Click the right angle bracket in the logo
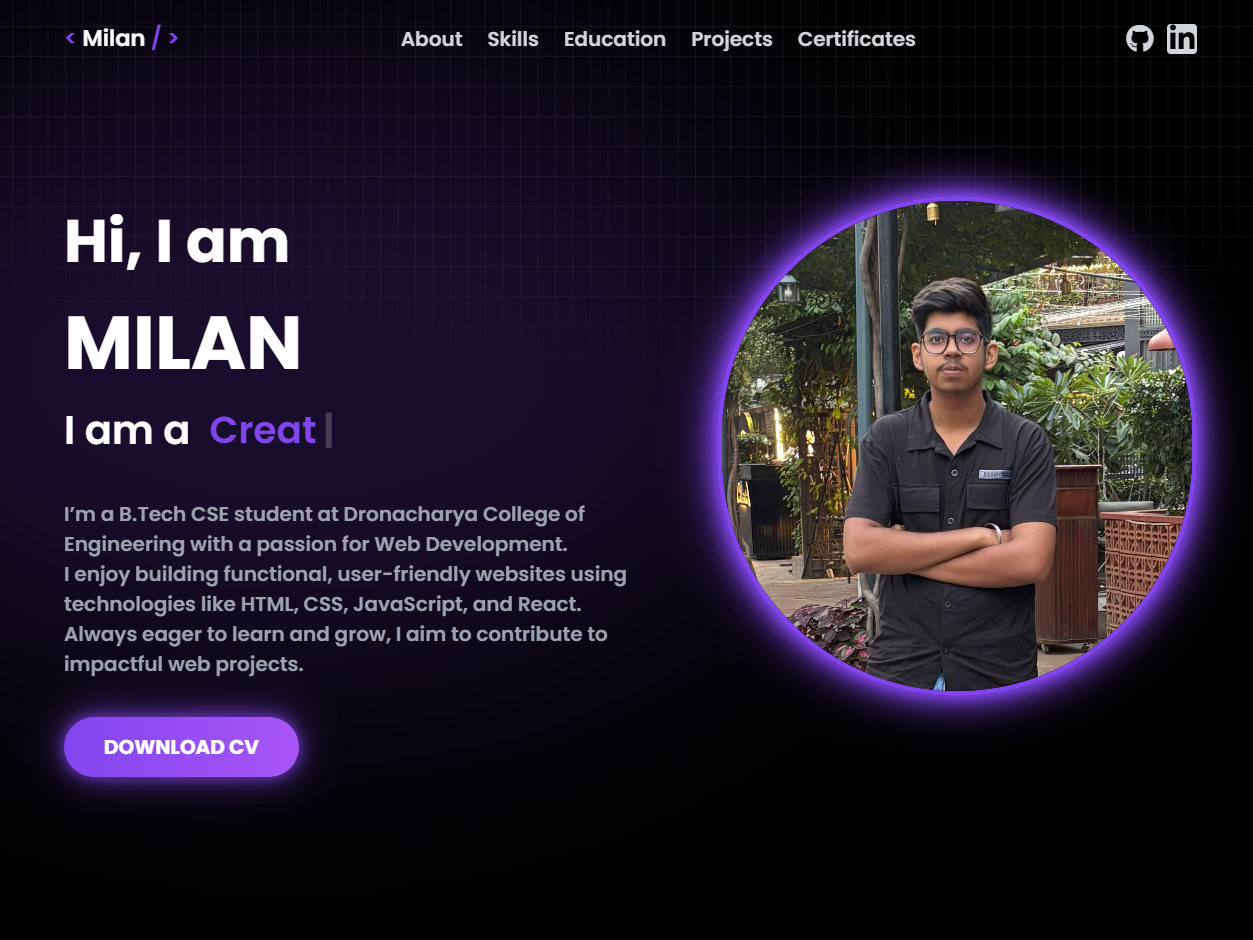This screenshot has height=940, width=1253. click(173, 38)
